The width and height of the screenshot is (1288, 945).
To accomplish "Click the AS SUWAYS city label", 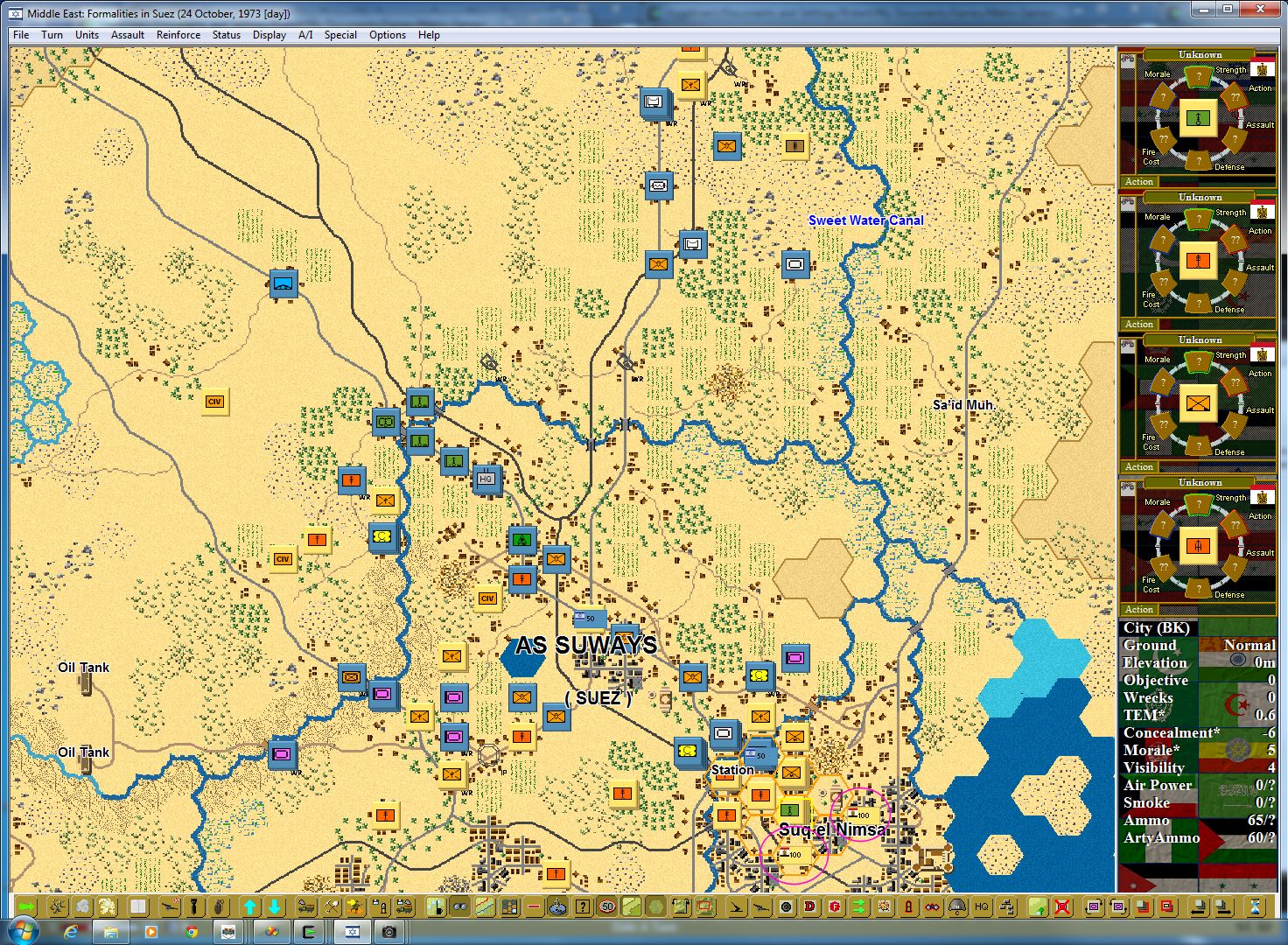I will click(586, 646).
